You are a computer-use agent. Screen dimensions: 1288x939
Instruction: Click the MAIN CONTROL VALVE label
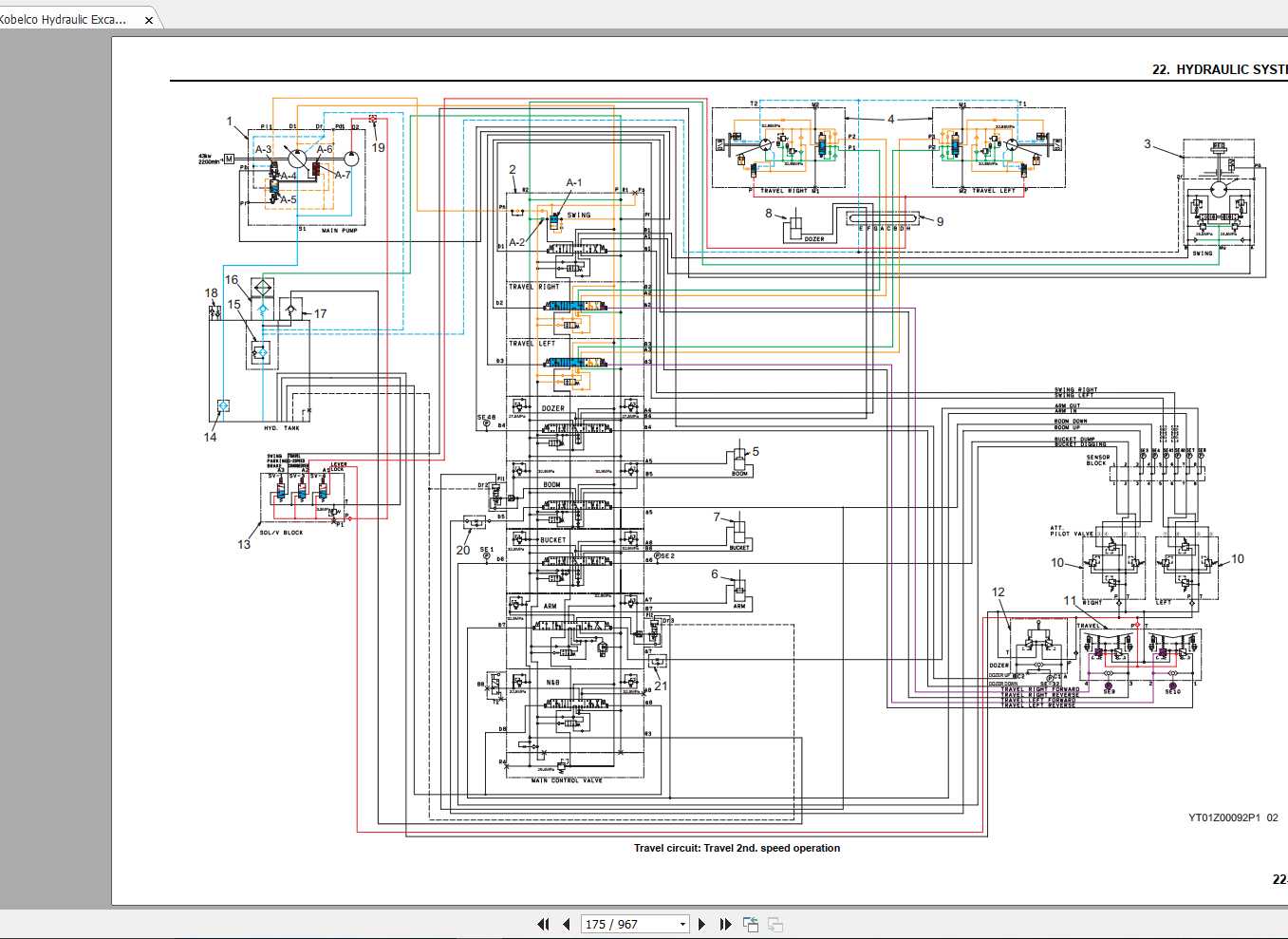click(x=567, y=780)
